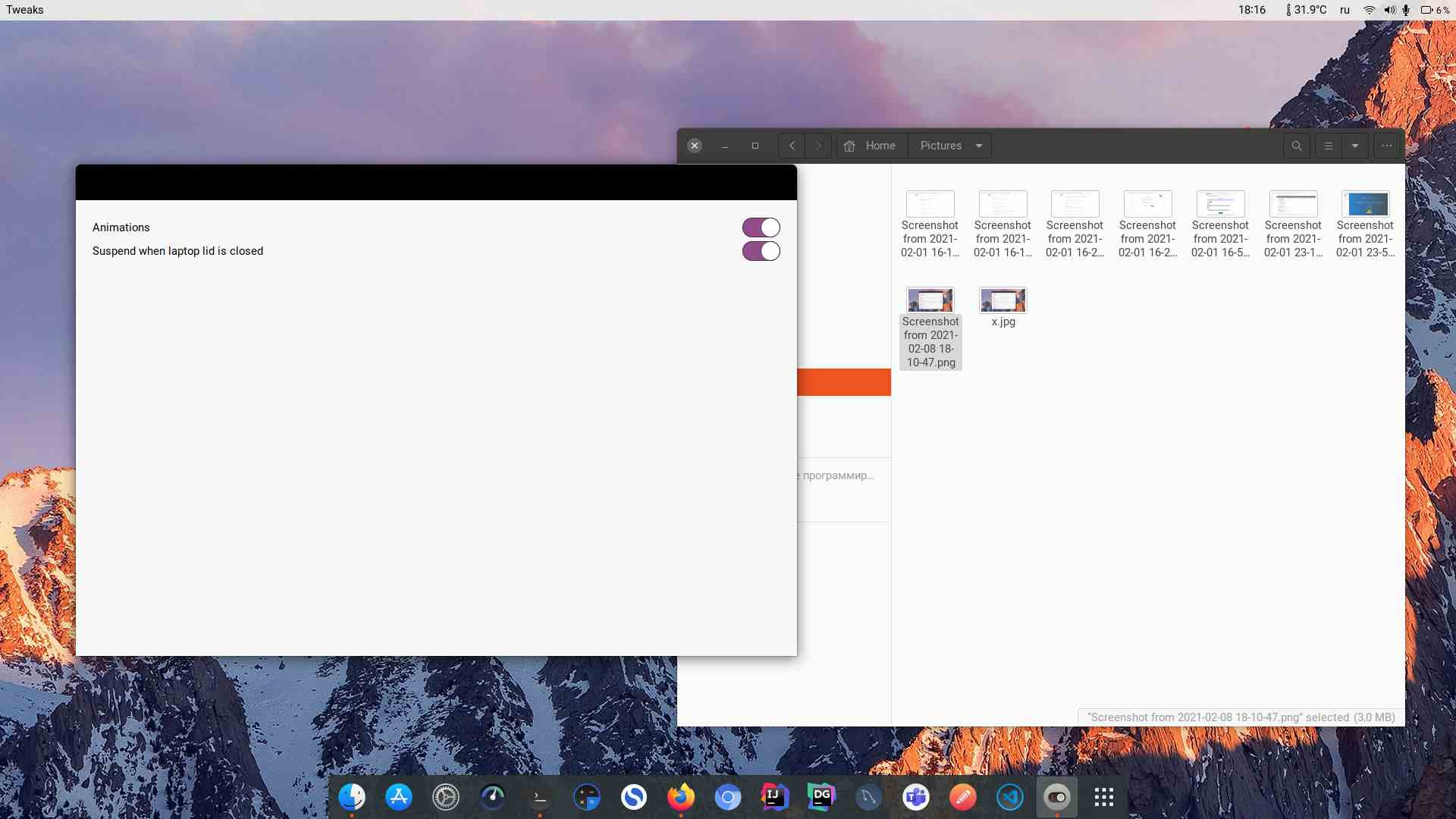Screen dimensions: 1456x819
Task: Open the ru keyboard layout menu
Action: point(1345,10)
